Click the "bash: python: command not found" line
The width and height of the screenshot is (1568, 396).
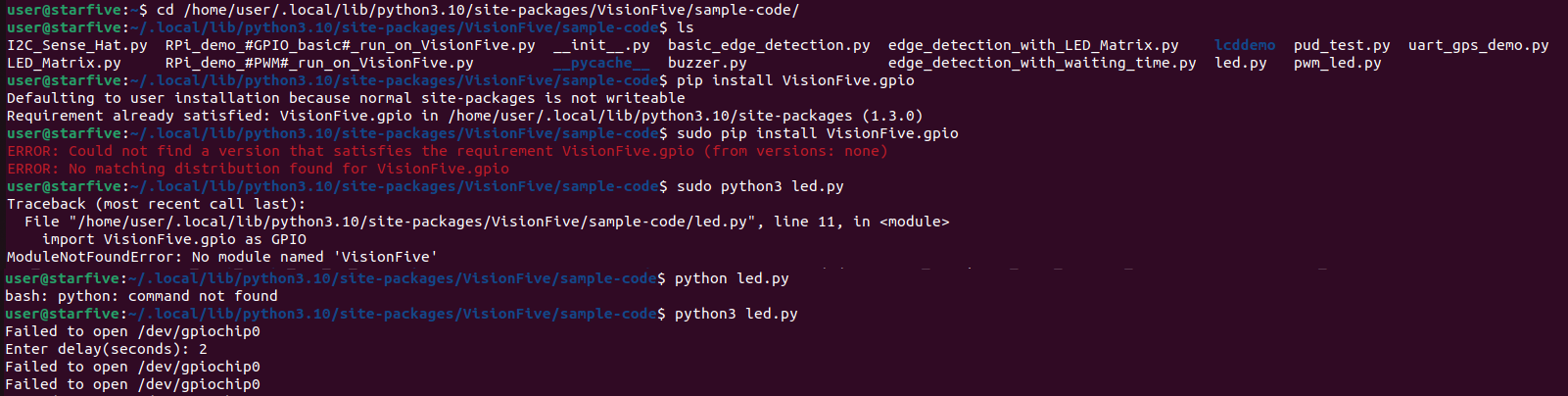(141, 296)
